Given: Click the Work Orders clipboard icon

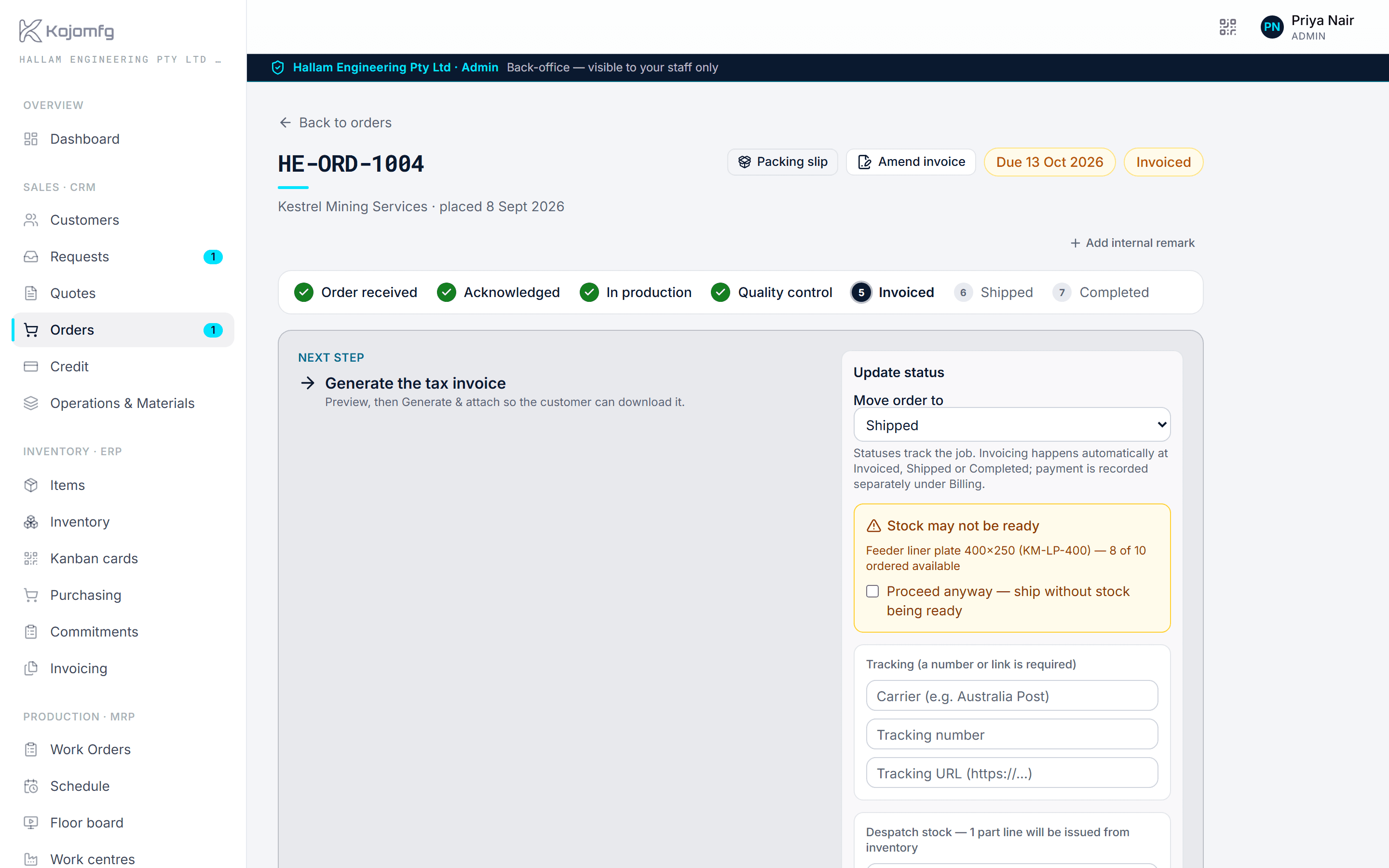Looking at the screenshot, I should click(x=31, y=749).
